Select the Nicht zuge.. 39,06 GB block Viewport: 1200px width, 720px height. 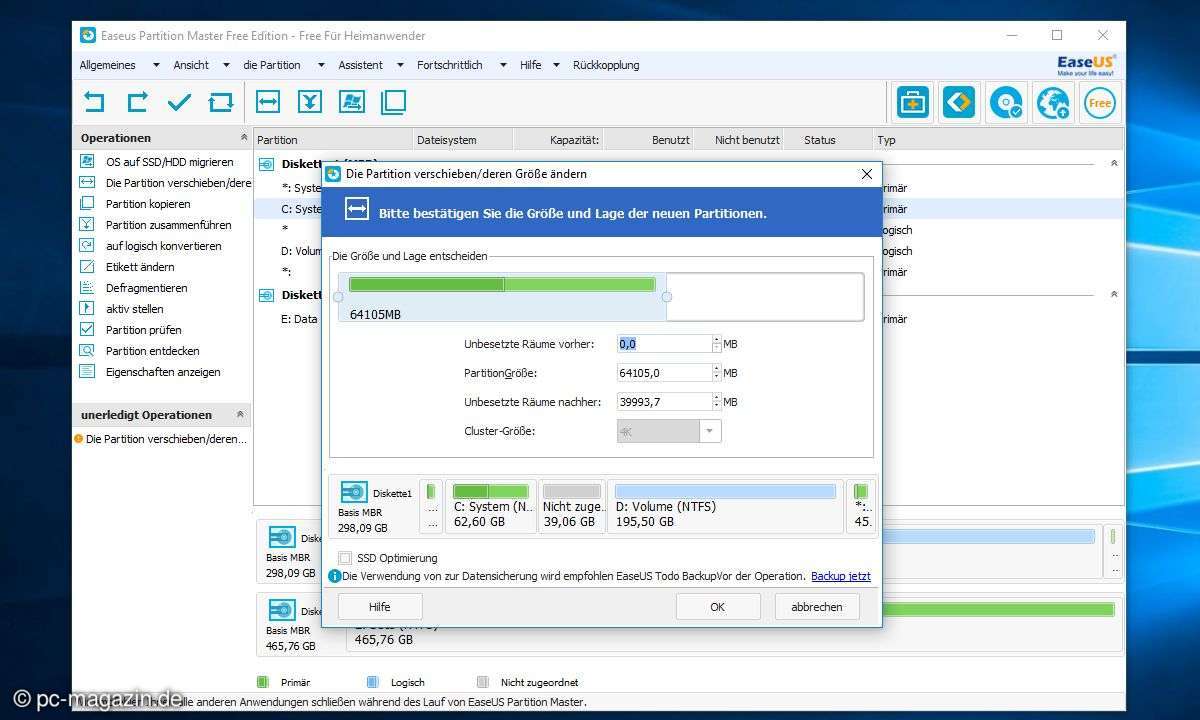[x=572, y=506]
